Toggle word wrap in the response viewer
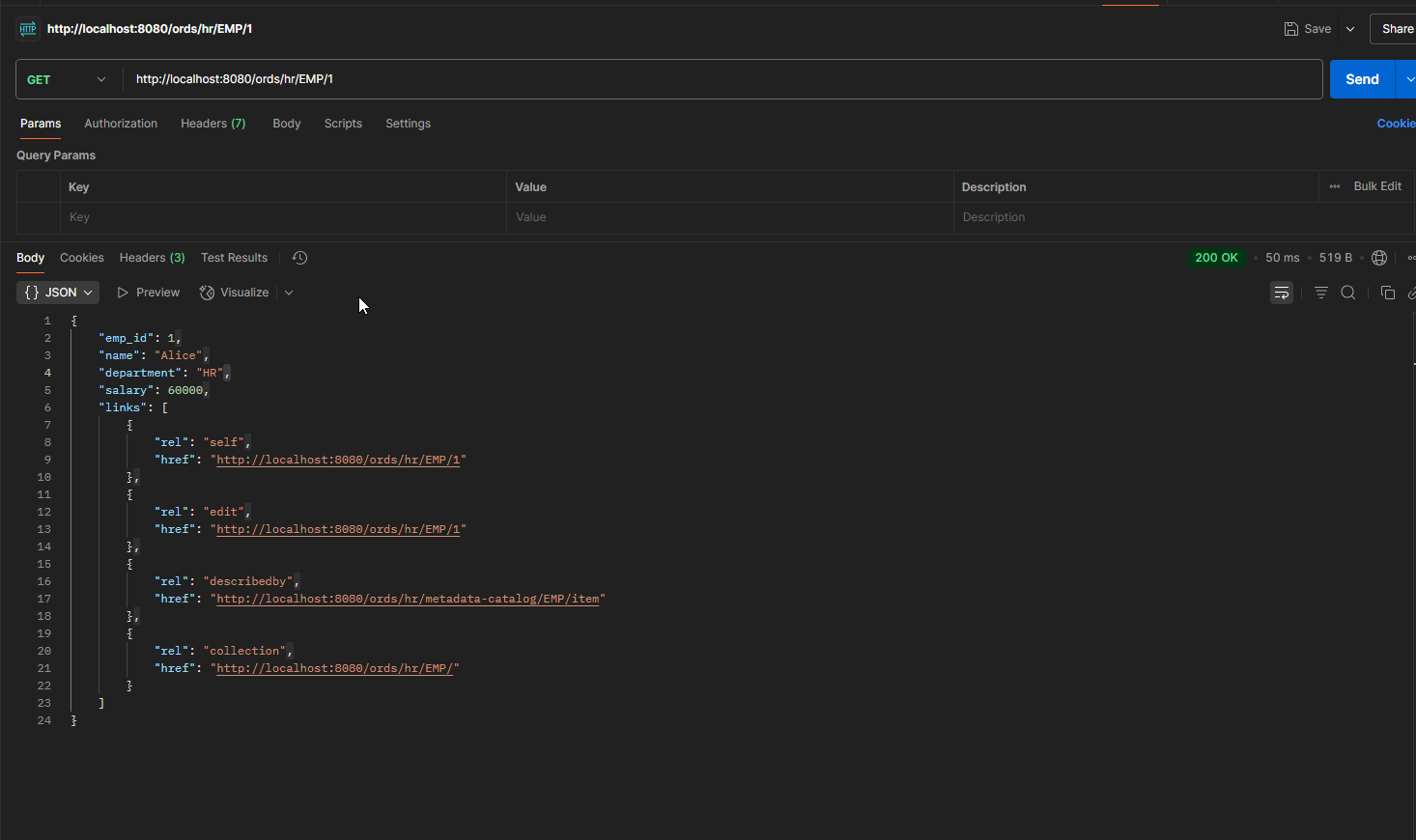The image size is (1416, 840). (x=1282, y=293)
